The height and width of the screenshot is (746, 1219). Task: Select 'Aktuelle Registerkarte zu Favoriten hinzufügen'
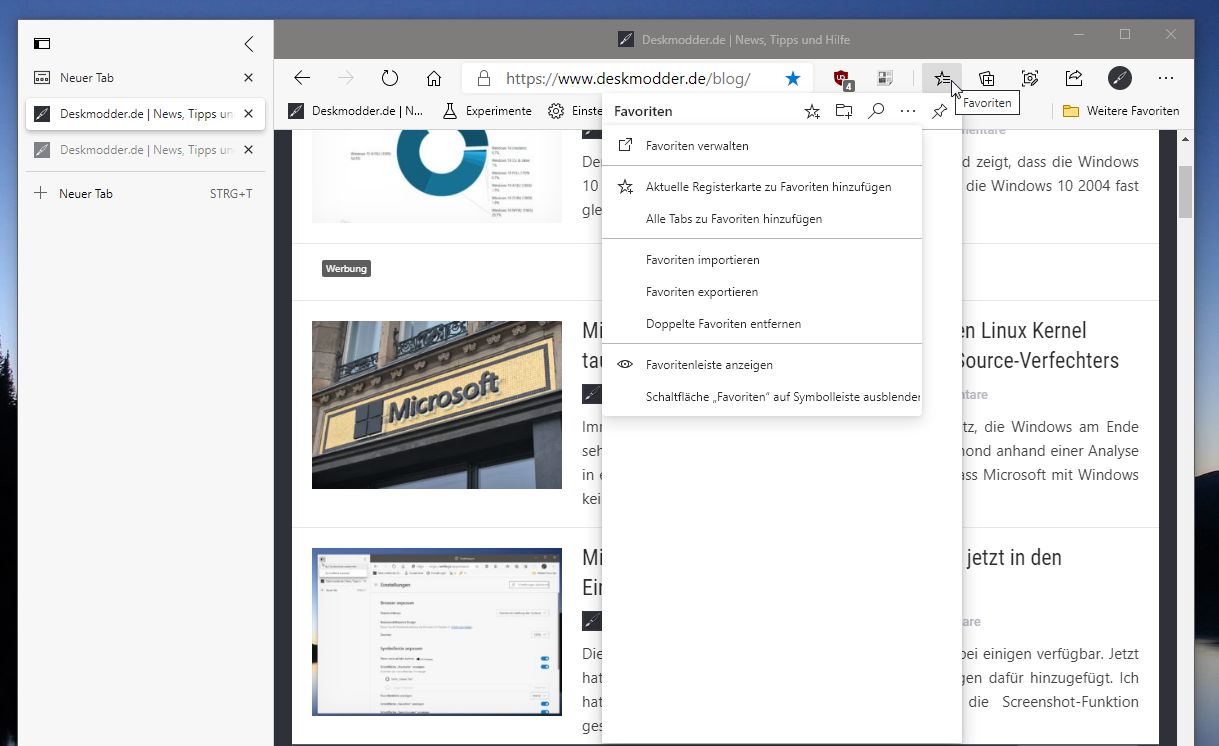click(762, 187)
